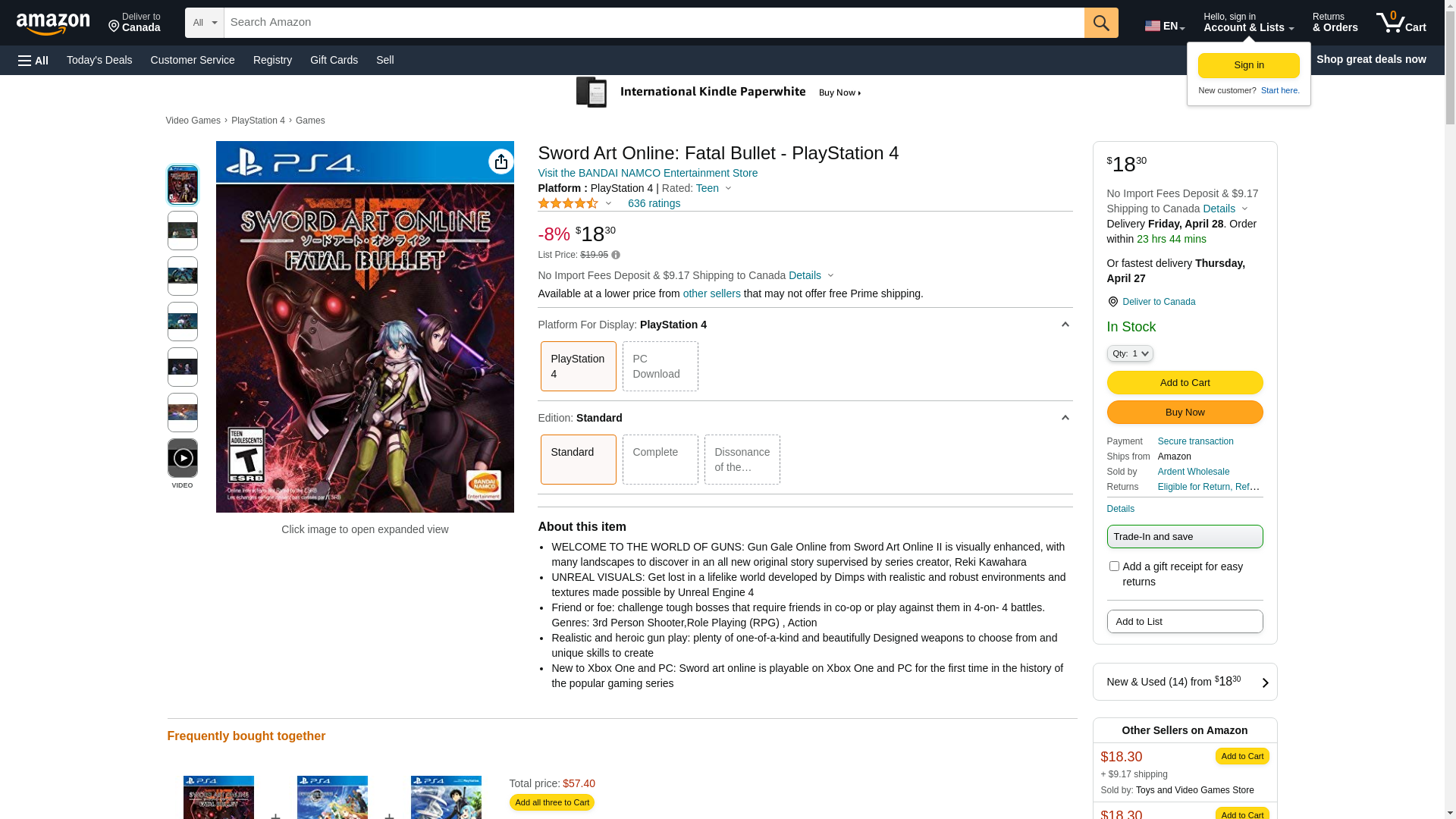
Task: Open Gift Cards in navigation bar
Action: tap(334, 60)
